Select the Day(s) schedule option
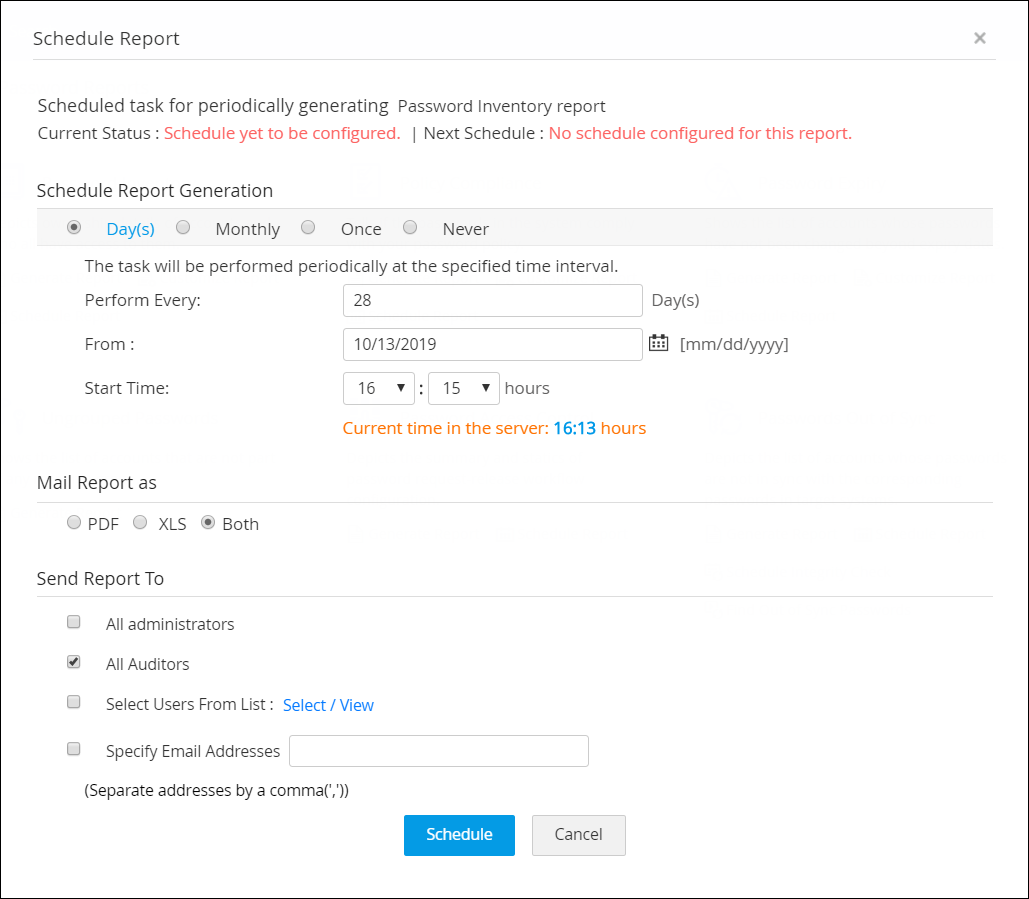Image resolution: width=1029 pixels, height=899 pixels. pos(74,228)
